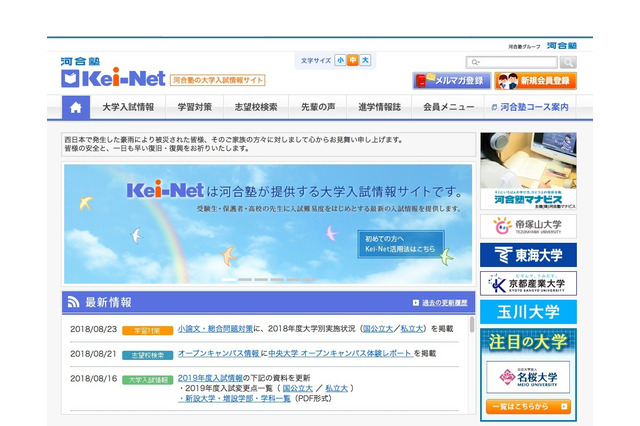Click the 新規会員登録 button
This screenshot has width=640, height=426.
click(536, 81)
